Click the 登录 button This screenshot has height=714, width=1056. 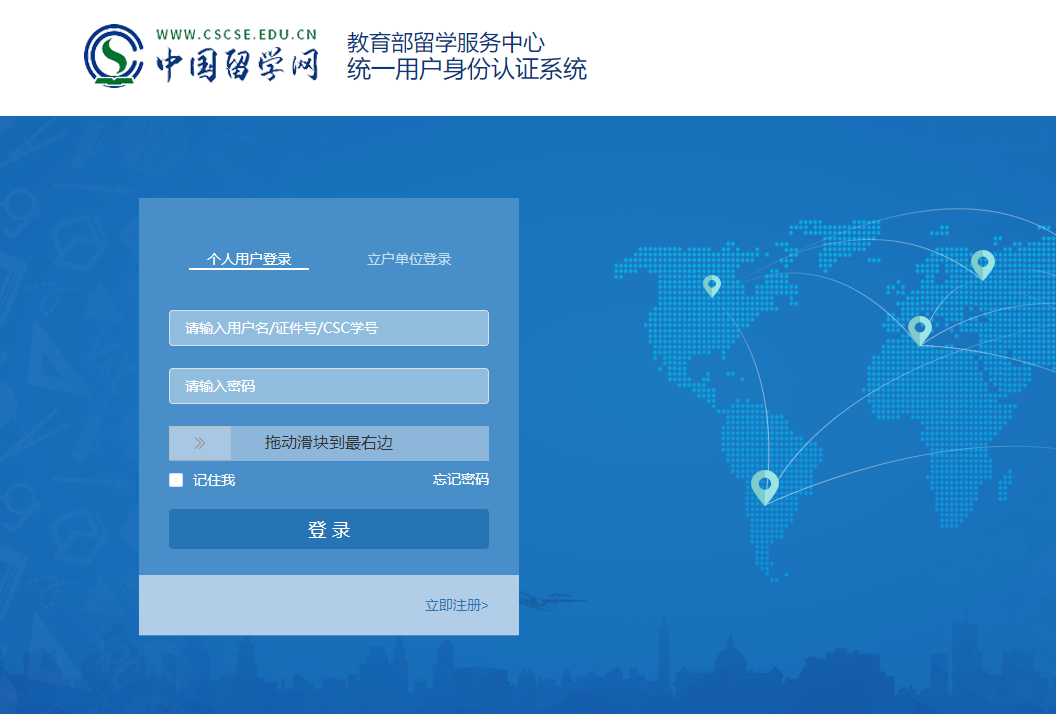pyautogui.click(x=329, y=529)
